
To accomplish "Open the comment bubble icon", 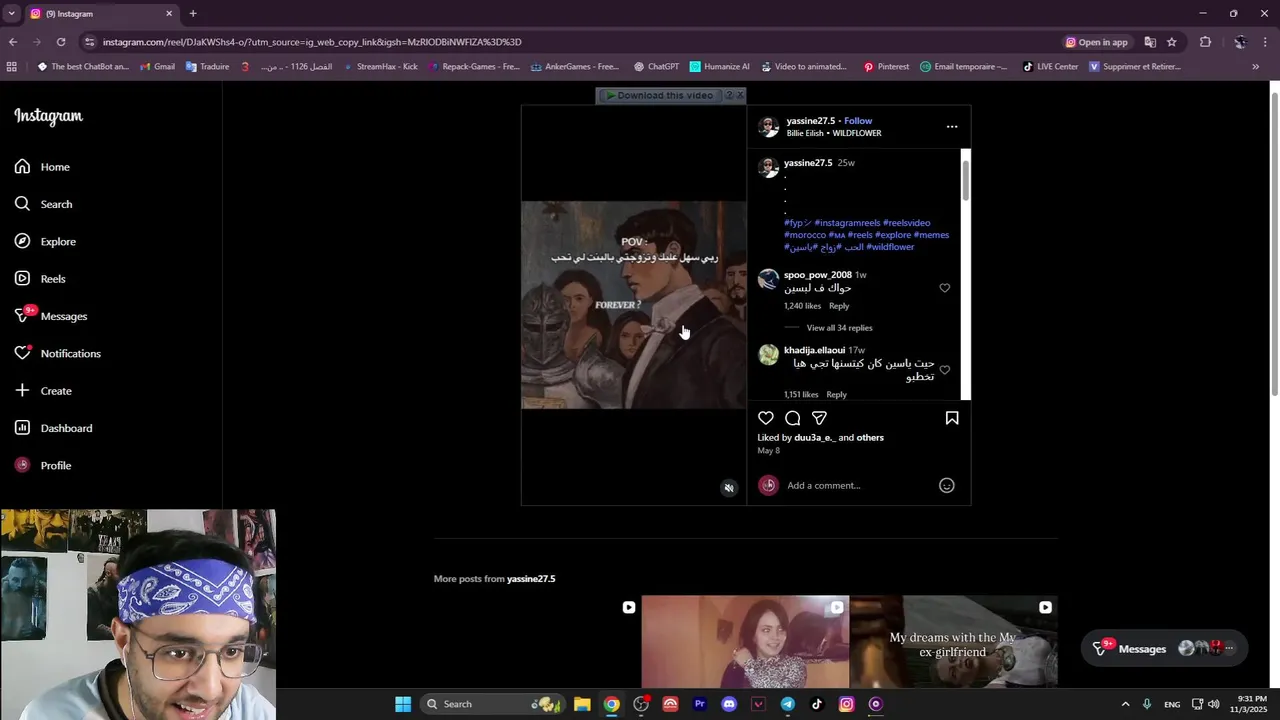I will pyautogui.click(x=793, y=418).
